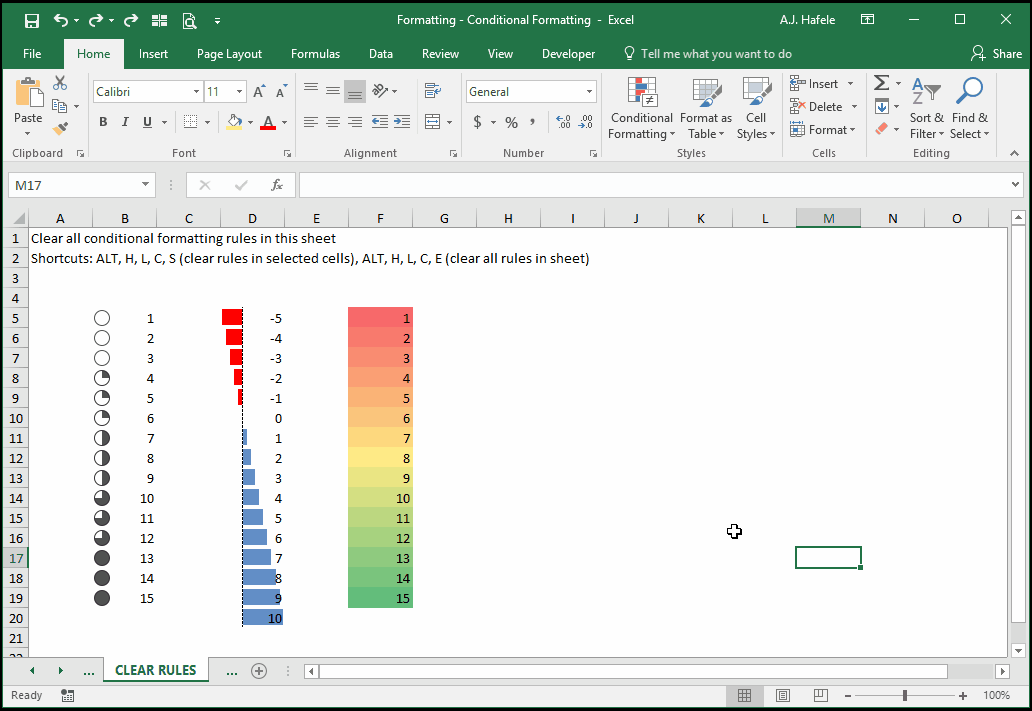Select the CLEAR RULES sheet tab
Viewport: 1032px width, 711px height.
tap(156, 670)
